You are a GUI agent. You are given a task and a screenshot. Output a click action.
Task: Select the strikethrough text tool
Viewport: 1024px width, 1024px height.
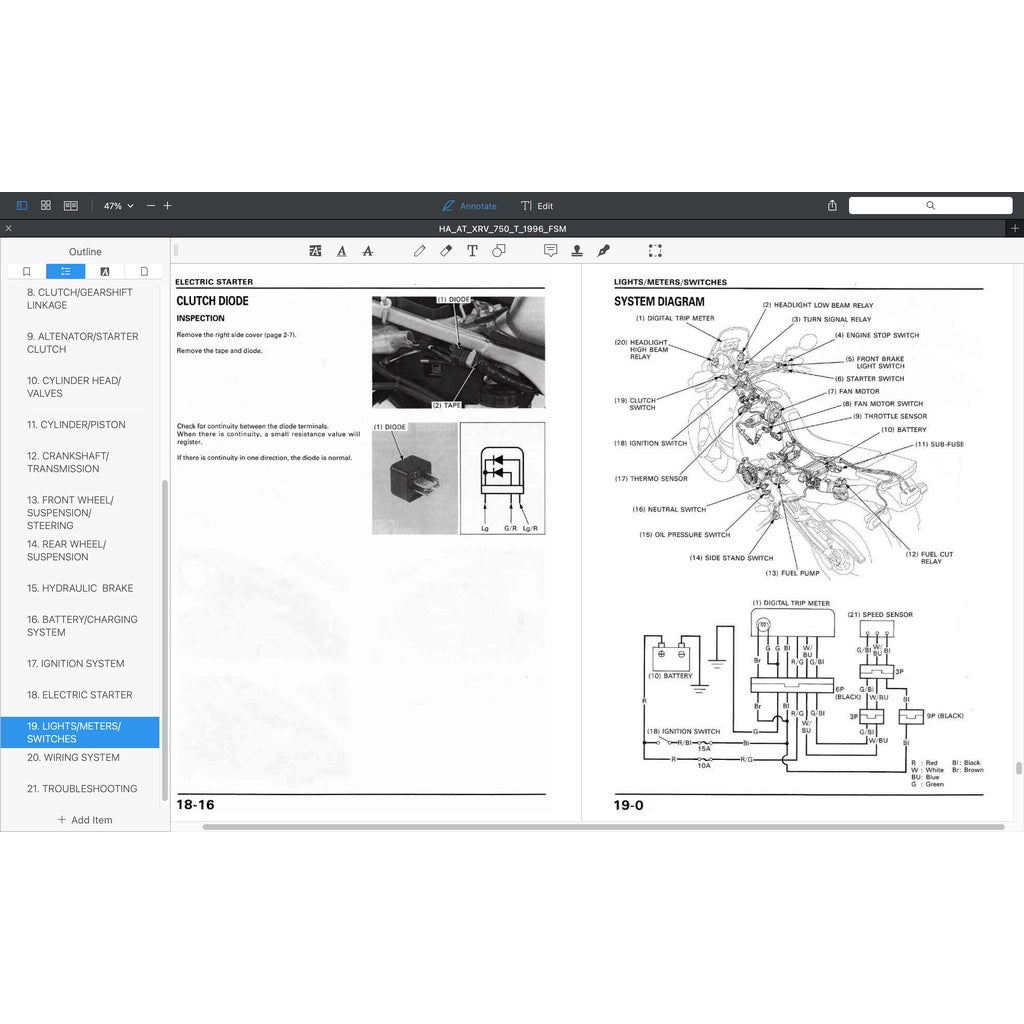(368, 251)
